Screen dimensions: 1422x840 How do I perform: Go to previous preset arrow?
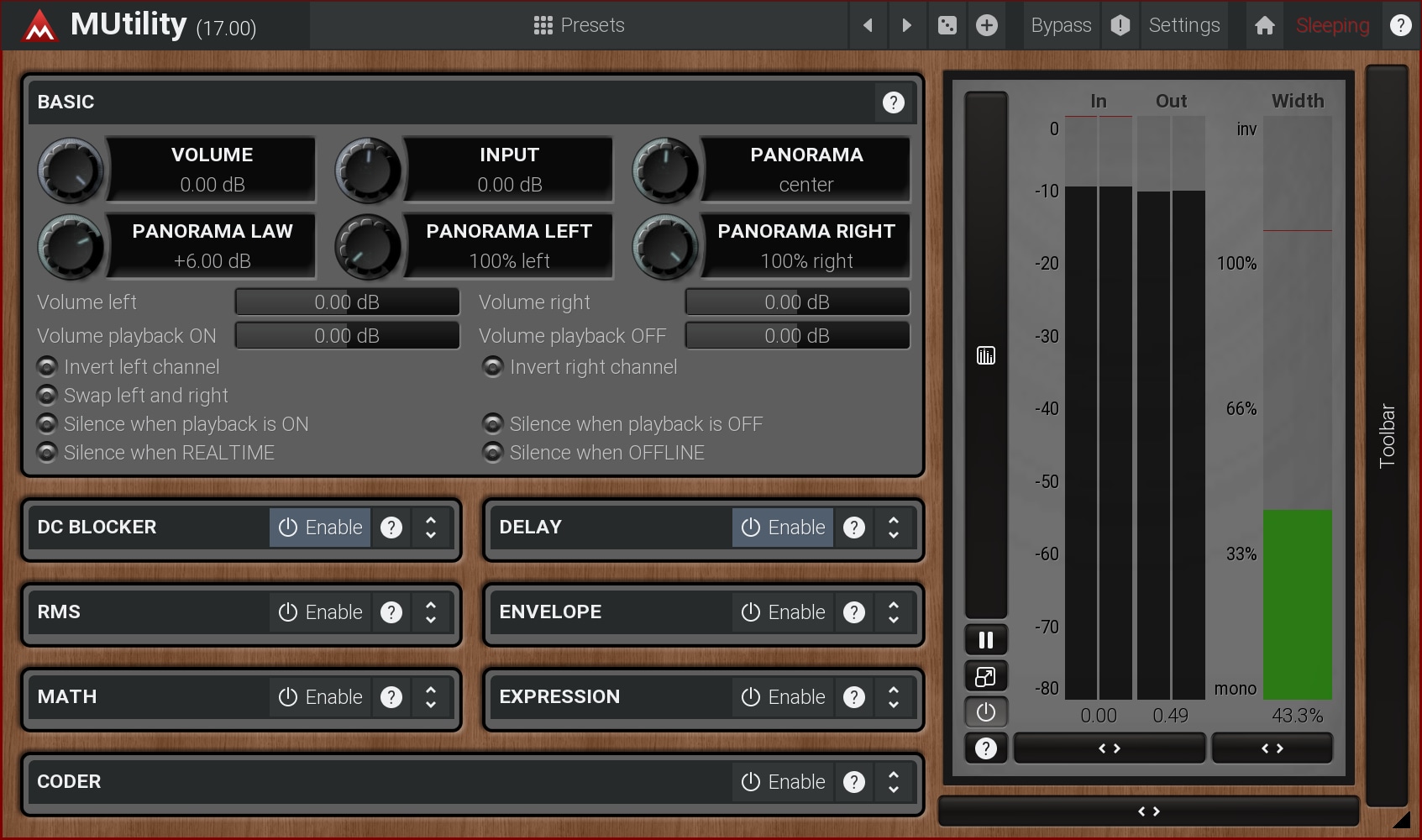point(868,25)
